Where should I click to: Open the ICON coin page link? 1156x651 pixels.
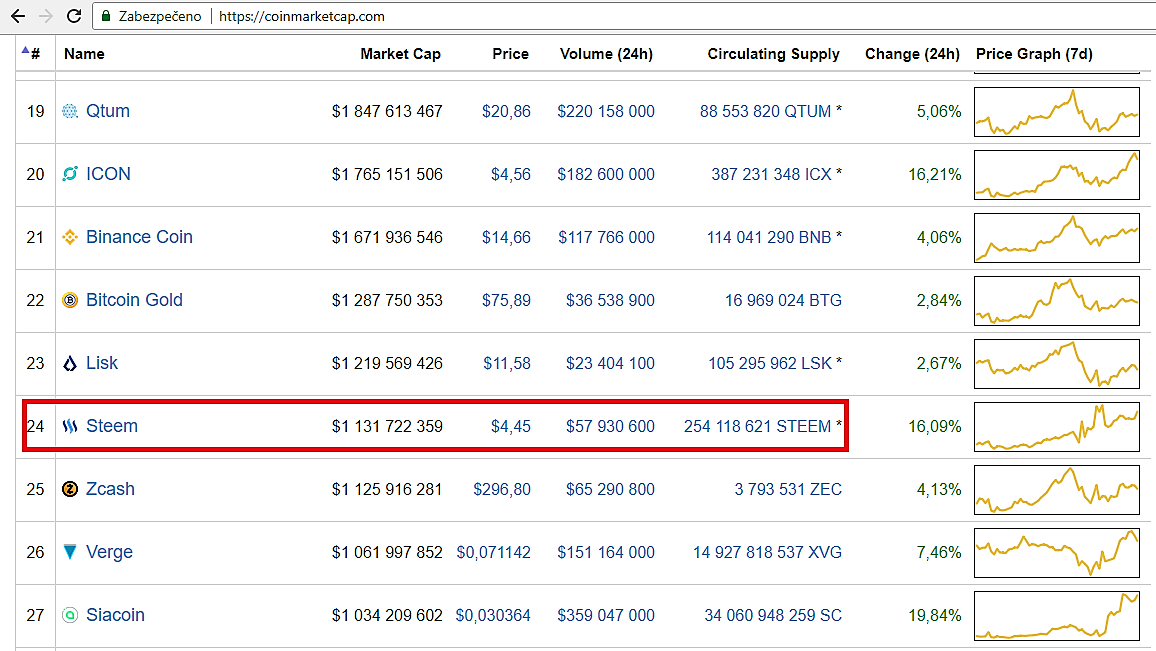(108, 174)
